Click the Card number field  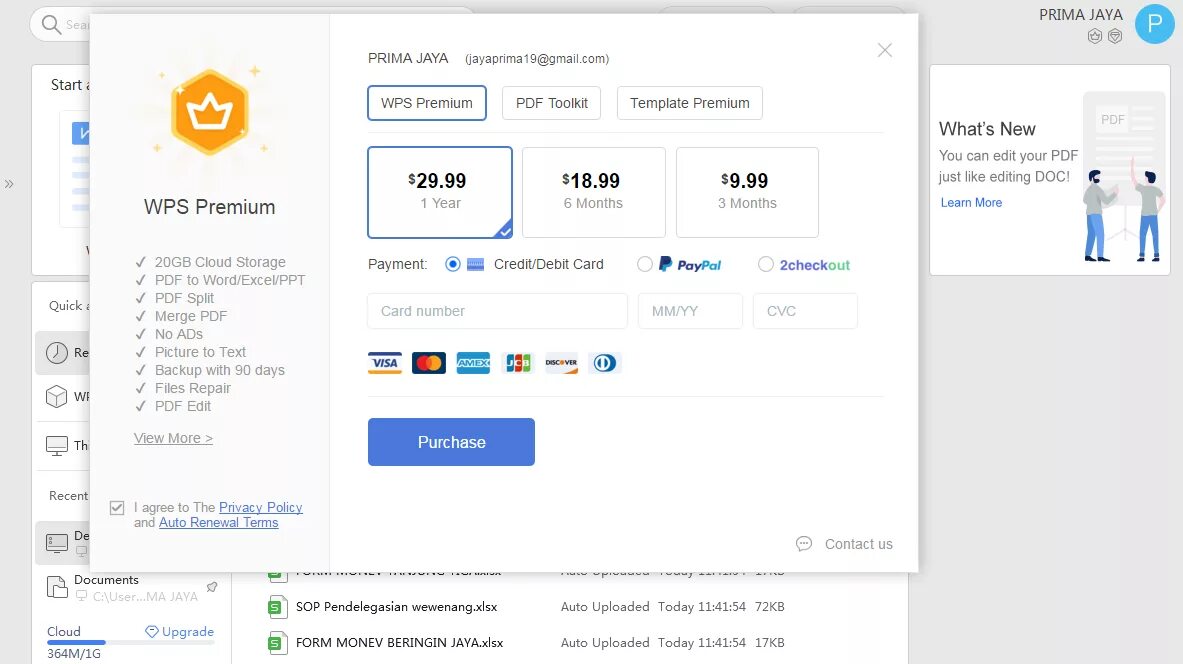tap(497, 311)
